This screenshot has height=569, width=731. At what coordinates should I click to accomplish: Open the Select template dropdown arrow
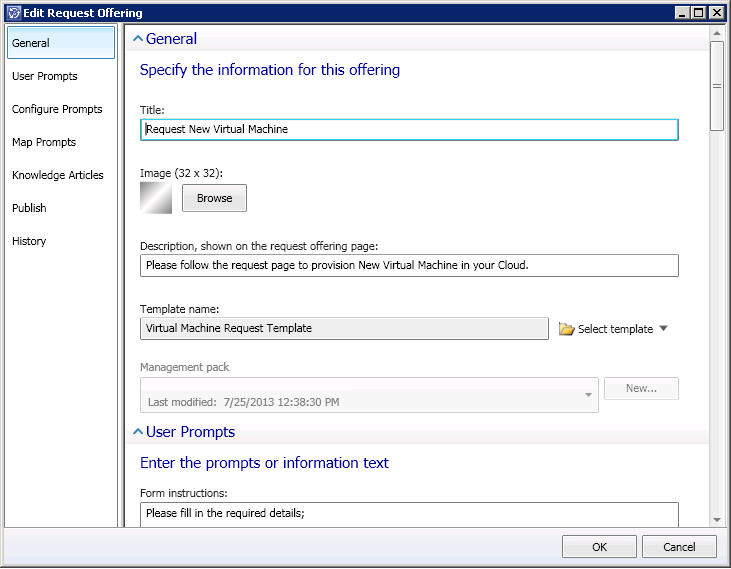663,329
